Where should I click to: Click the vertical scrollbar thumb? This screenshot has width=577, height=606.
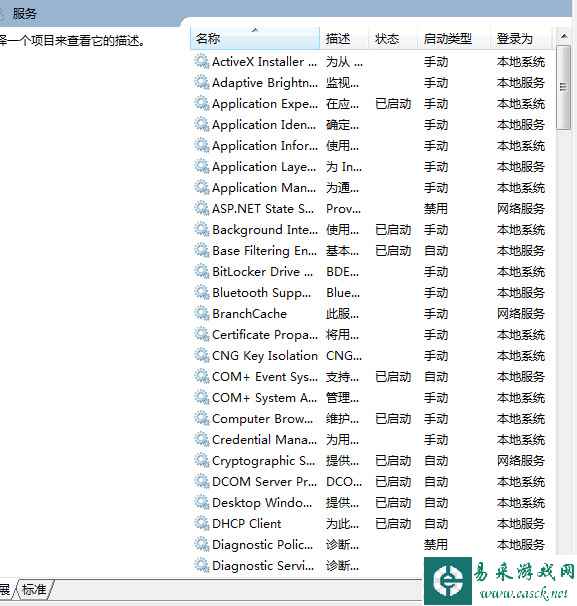(564, 87)
